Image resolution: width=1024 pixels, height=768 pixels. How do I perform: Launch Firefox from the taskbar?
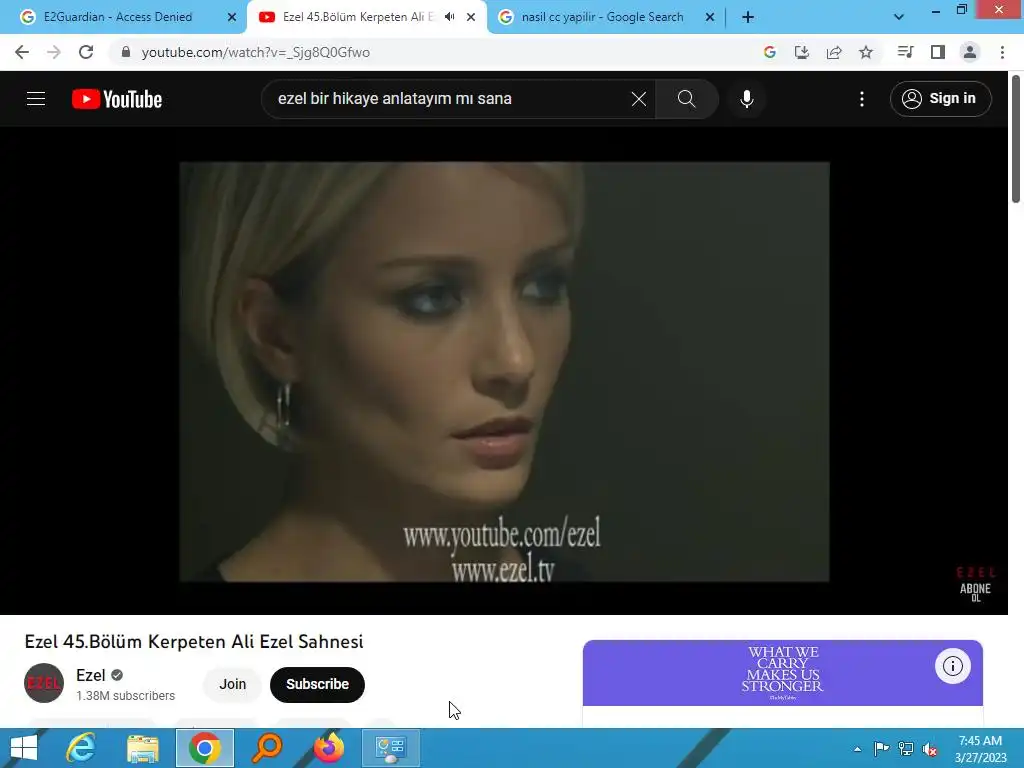pos(329,748)
